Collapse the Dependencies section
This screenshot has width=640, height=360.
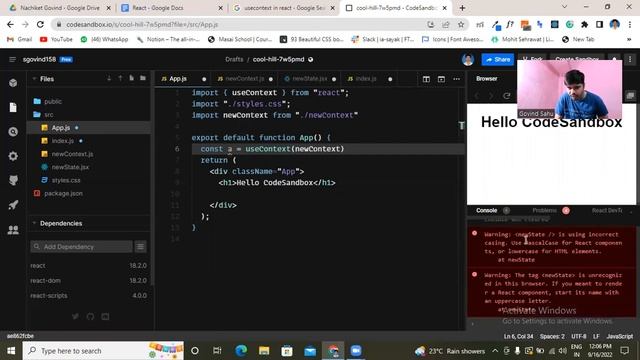34,223
